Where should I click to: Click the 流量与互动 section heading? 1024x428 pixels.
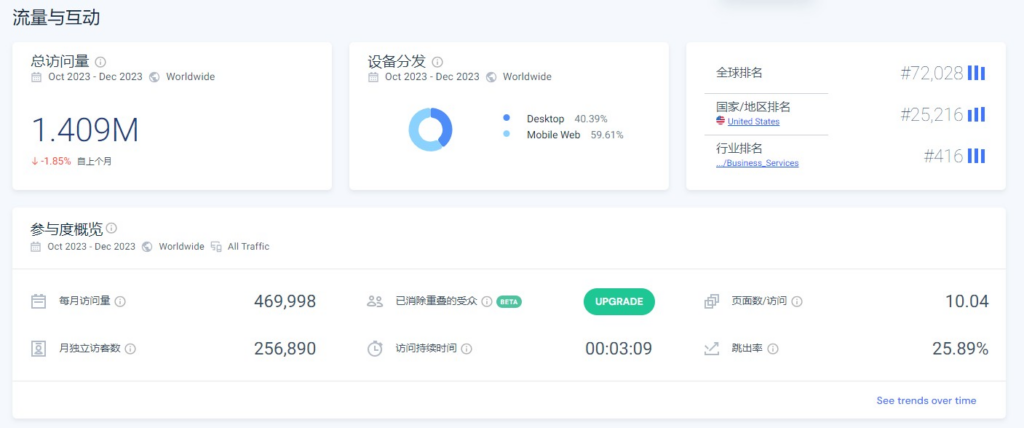(56, 18)
